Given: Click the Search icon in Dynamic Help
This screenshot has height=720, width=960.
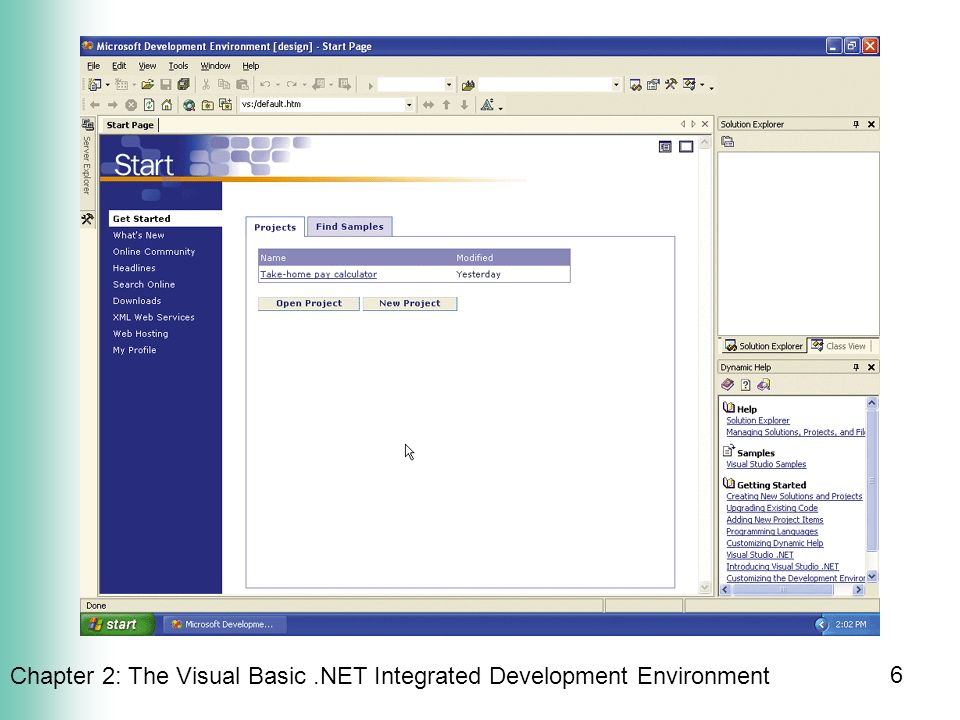Looking at the screenshot, I should [763, 384].
